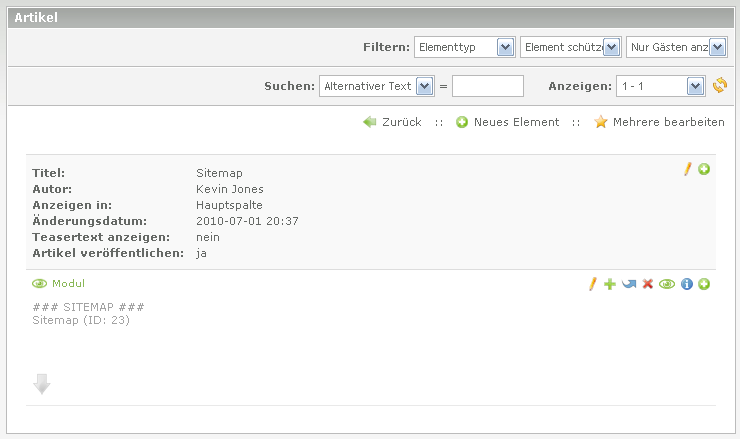740x439 pixels.
Task: Delete the Modul element with the red X
Action: point(647,284)
